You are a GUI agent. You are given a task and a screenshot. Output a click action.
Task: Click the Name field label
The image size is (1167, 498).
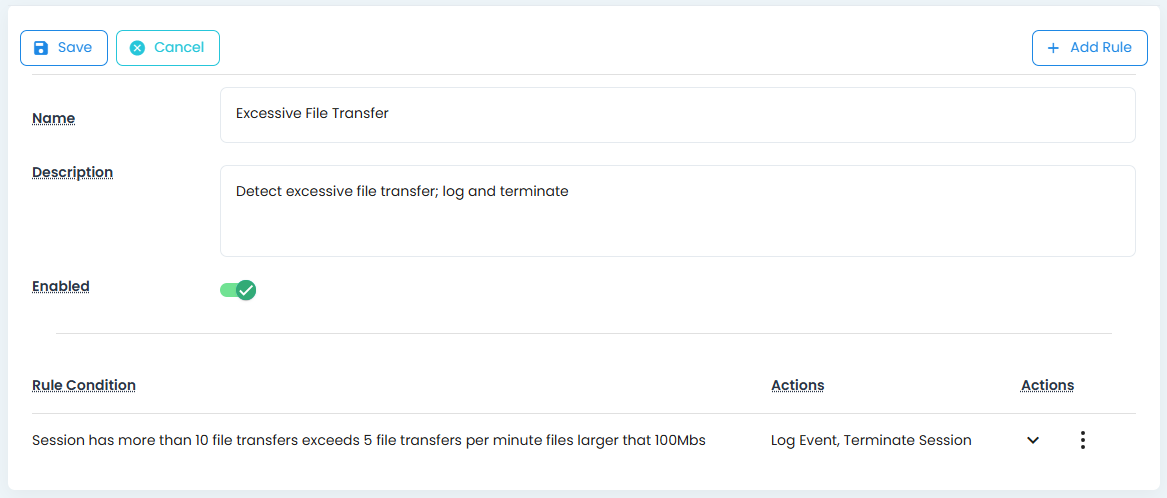click(x=54, y=118)
